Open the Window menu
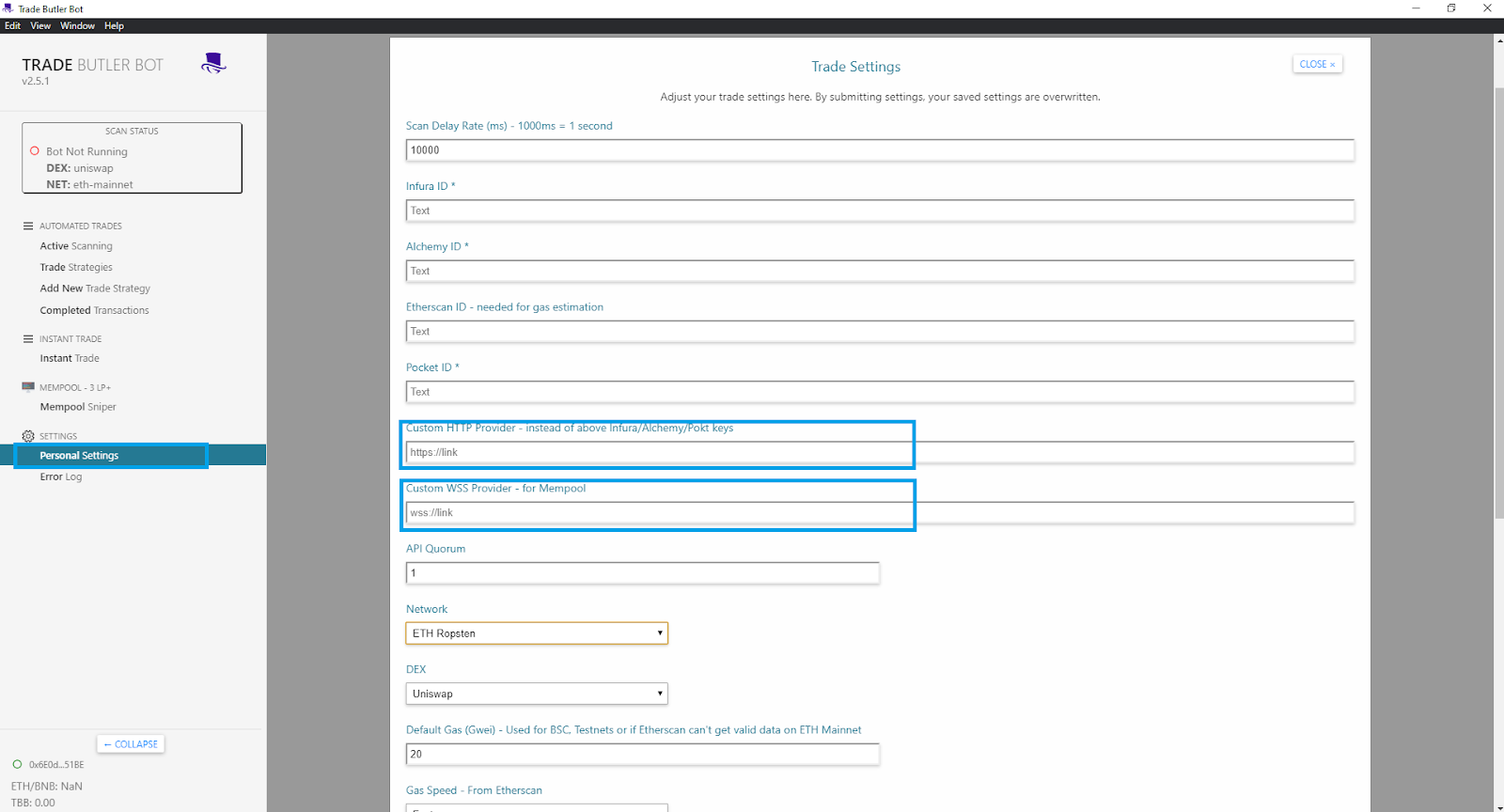 (x=77, y=25)
